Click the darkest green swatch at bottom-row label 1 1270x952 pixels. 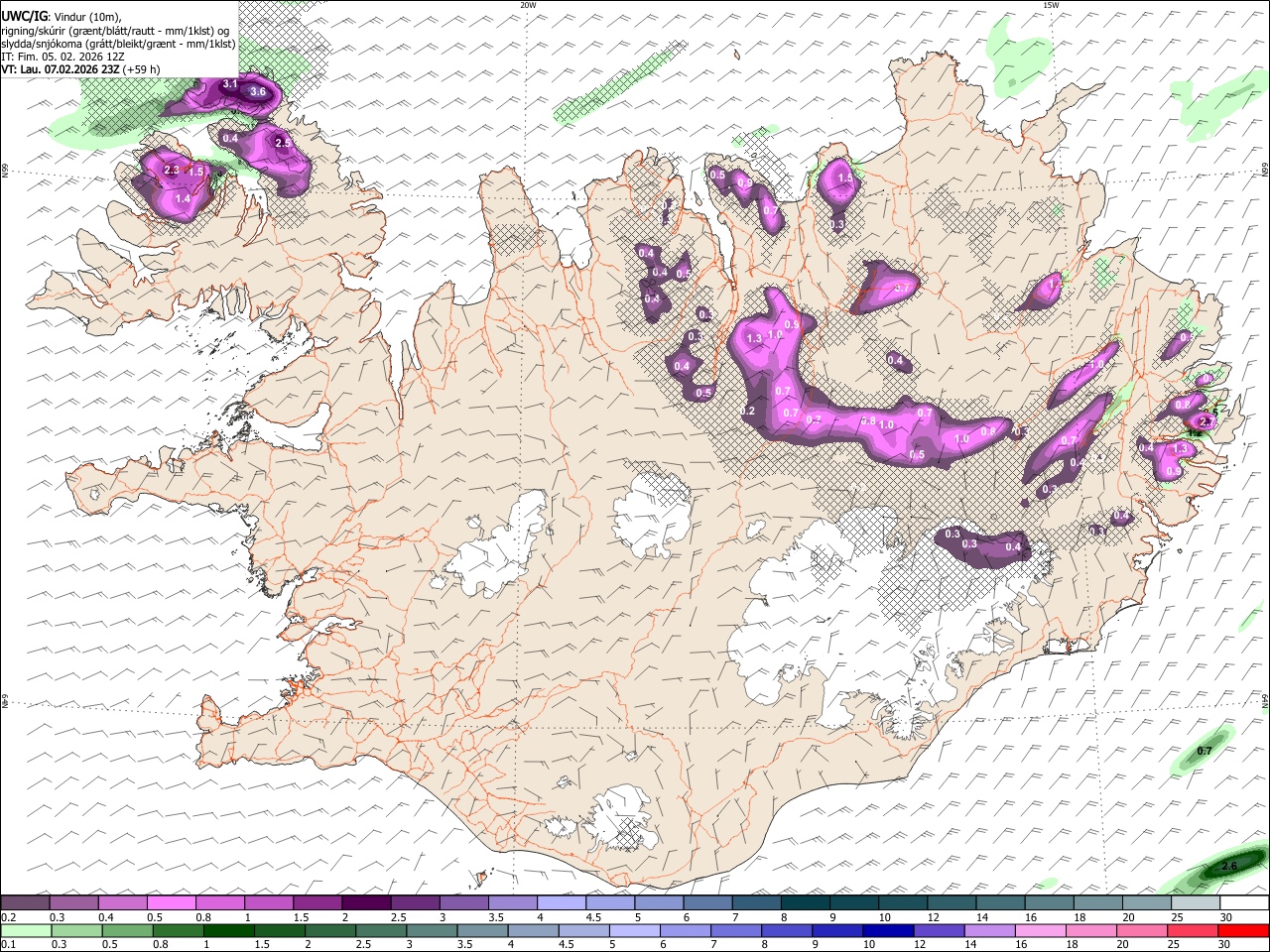[x=227, y=930]
